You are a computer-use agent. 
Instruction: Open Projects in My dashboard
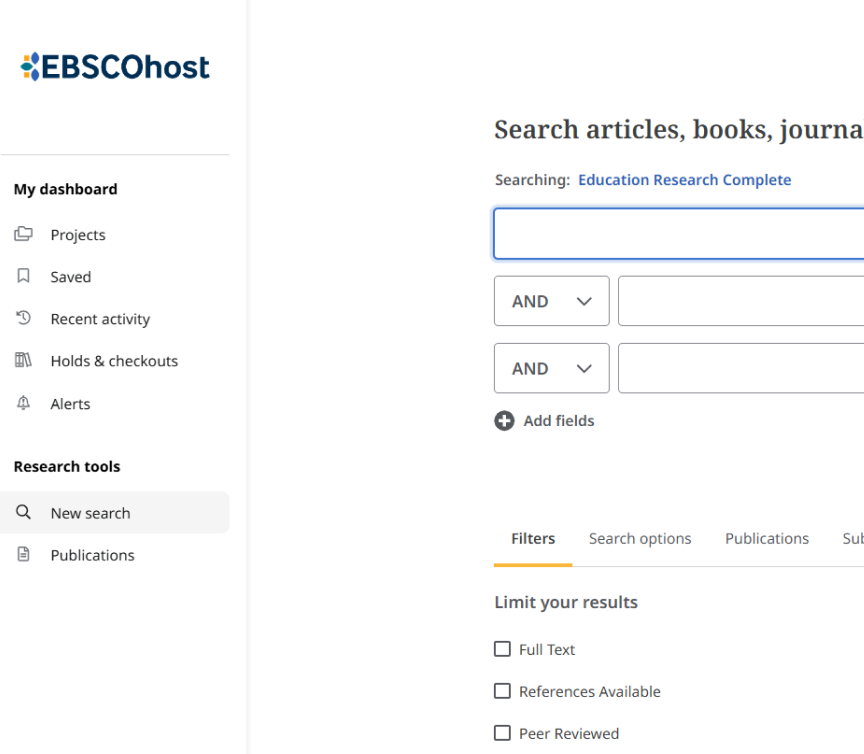78,235
